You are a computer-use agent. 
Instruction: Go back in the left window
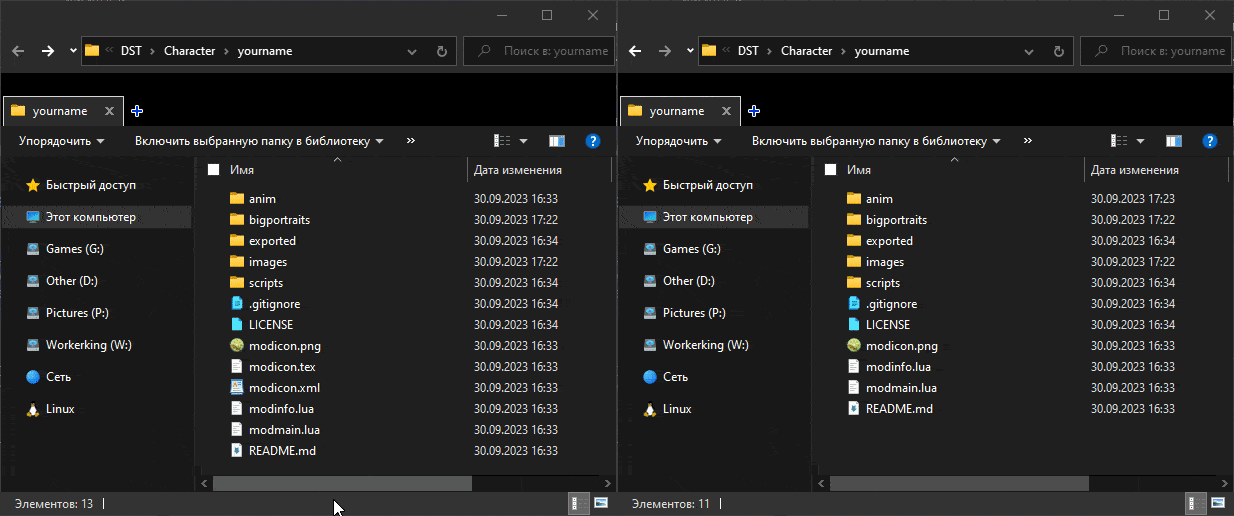[x=17, y=51]
